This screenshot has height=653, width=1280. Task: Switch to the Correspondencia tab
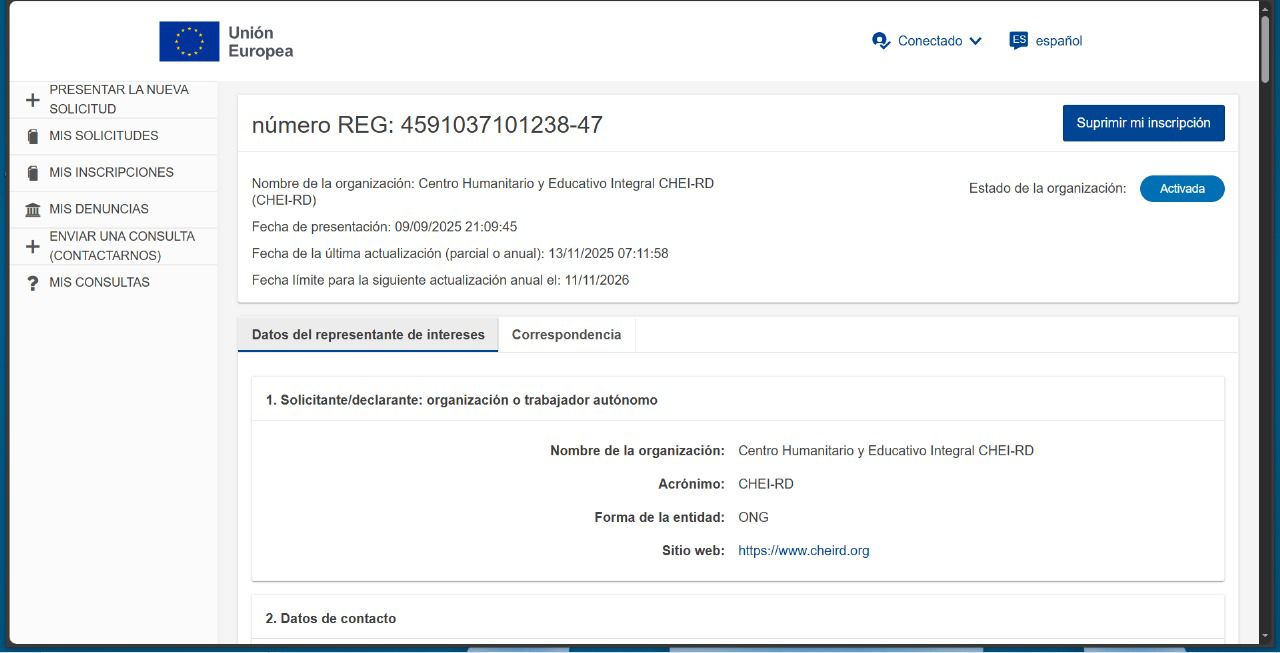coord(566,334)
